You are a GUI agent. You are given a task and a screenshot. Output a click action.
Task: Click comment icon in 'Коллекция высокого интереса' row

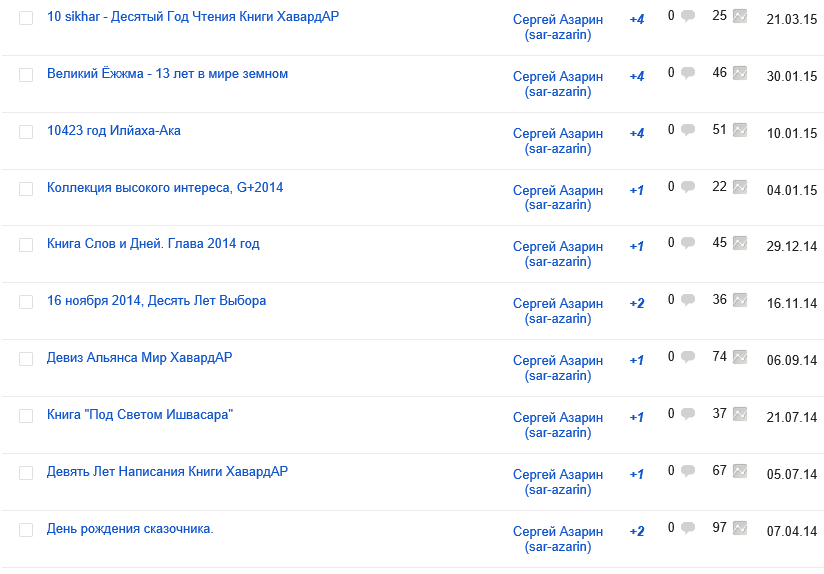[688, 187]
